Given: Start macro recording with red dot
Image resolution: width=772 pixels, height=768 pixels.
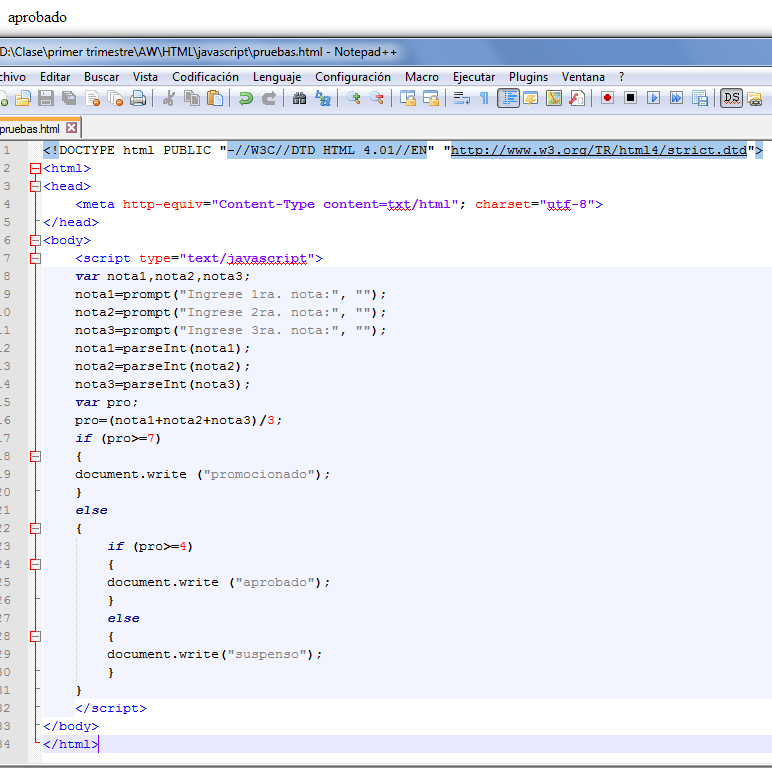Looking at the screenshot, I should click(608, 98).
